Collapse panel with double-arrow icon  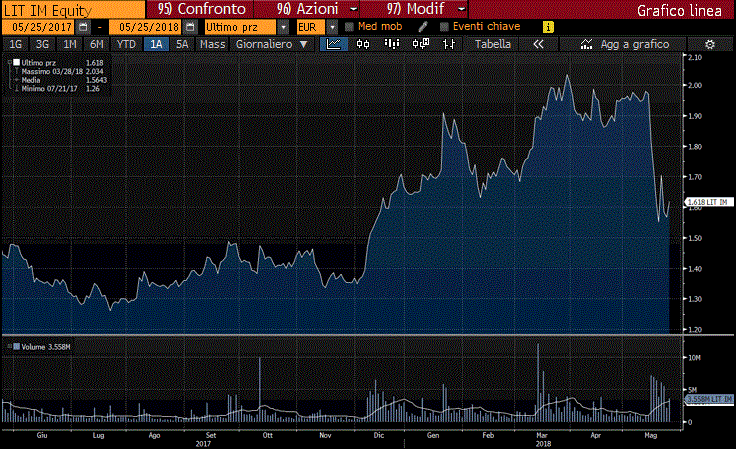[538, 44]
